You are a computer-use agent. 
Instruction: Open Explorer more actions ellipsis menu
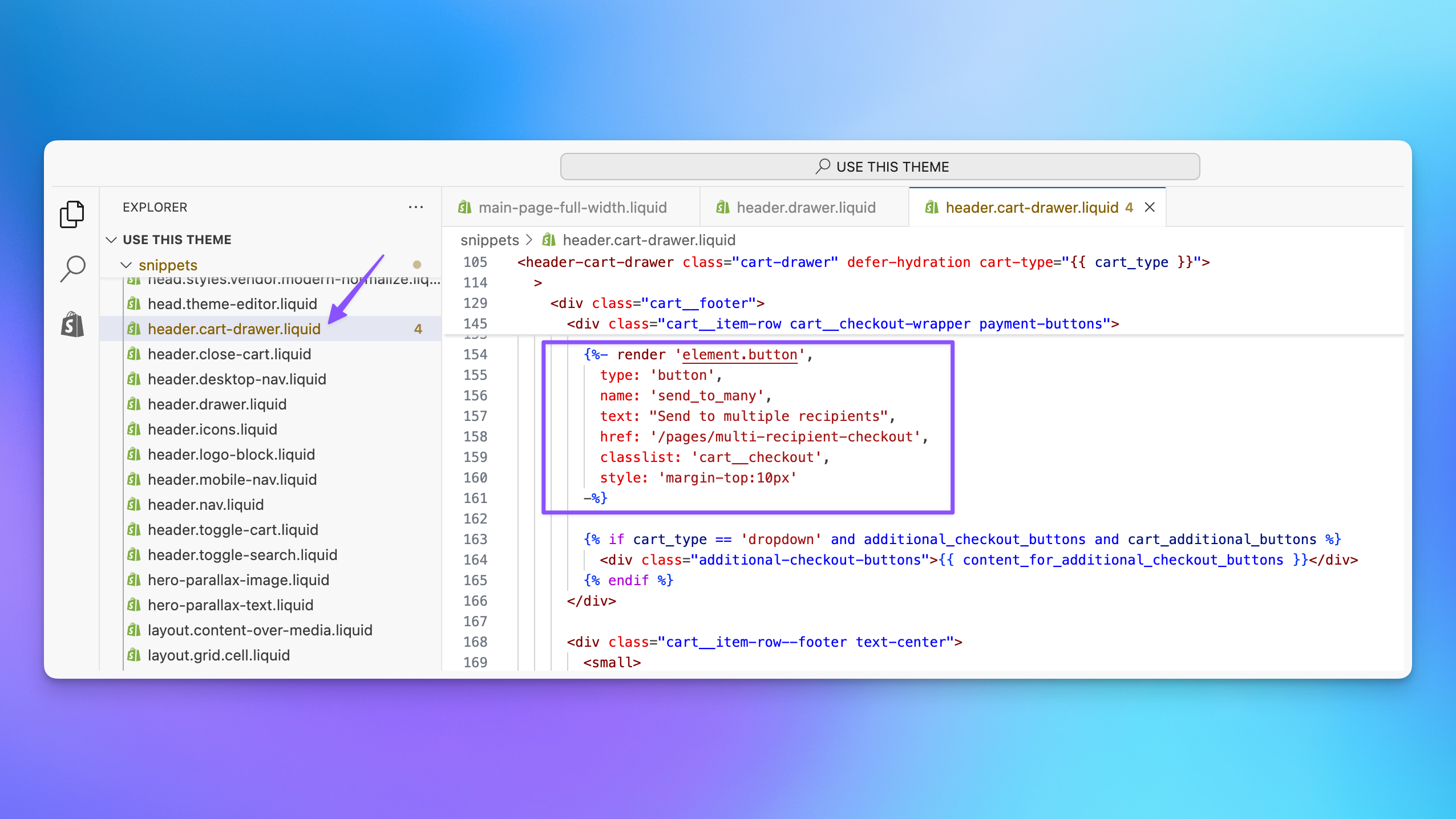(x=416, y=207)
